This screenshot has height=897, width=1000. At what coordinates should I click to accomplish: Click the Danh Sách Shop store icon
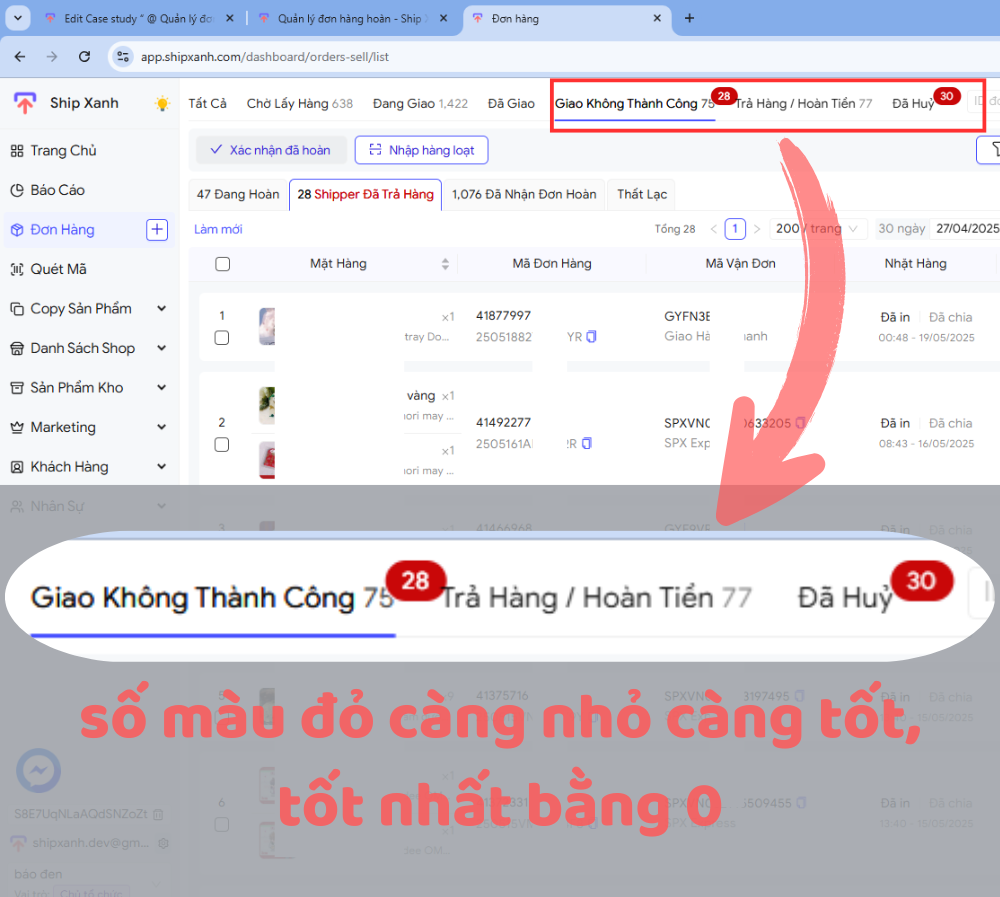point(17,348)
